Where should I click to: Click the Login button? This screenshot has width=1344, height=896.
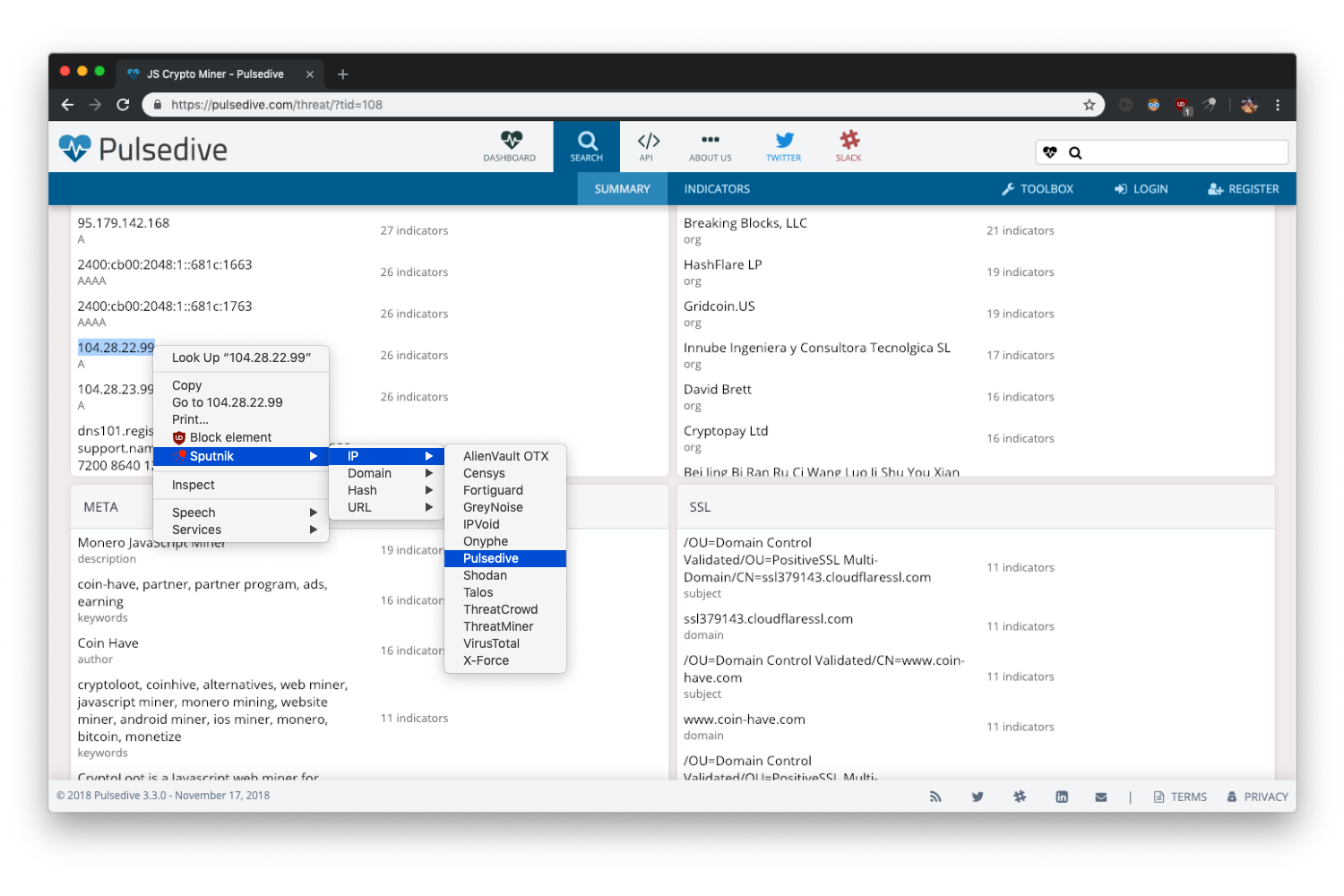tap(1141, 189)
